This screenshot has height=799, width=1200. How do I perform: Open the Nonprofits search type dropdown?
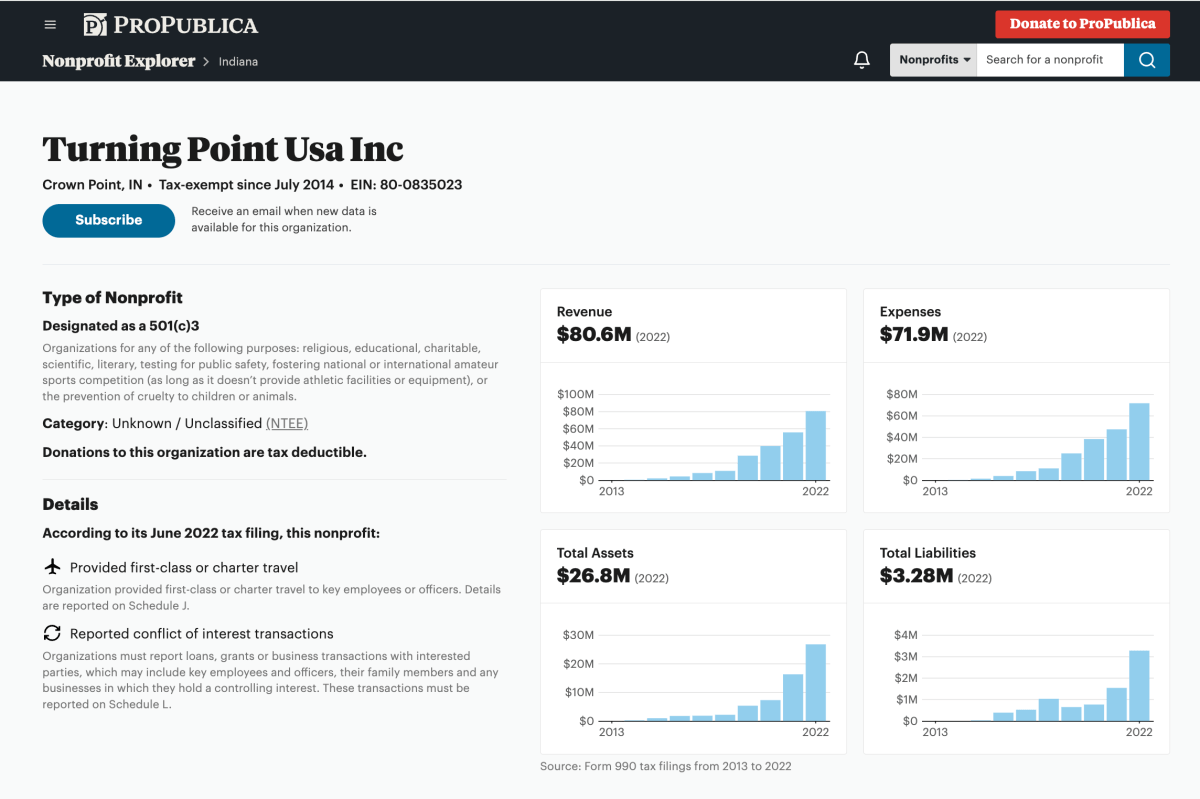pos(934,60)
